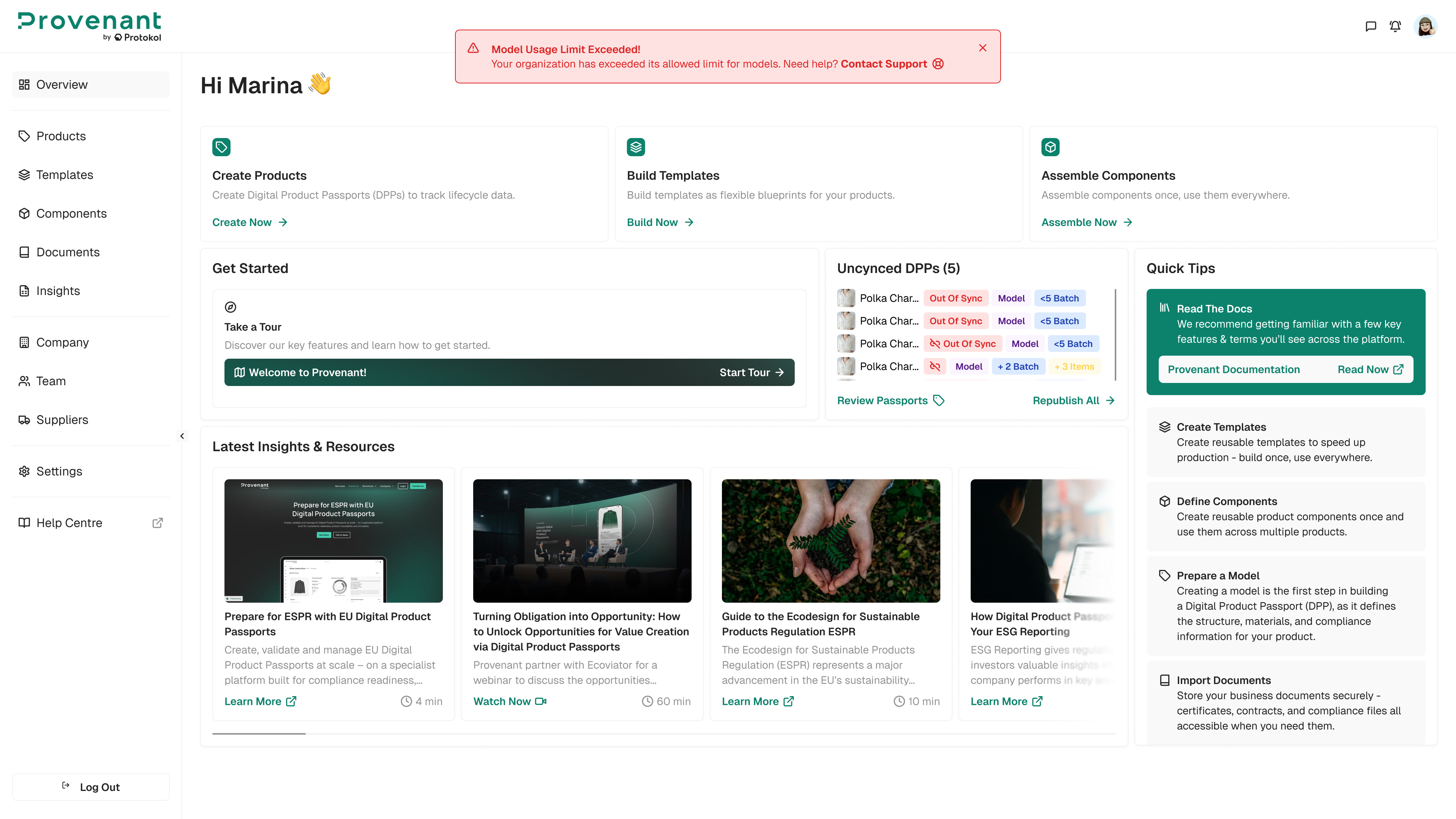1456x819 pixels.
Task: Open the chat messages icon
Action: (1370, 26)
